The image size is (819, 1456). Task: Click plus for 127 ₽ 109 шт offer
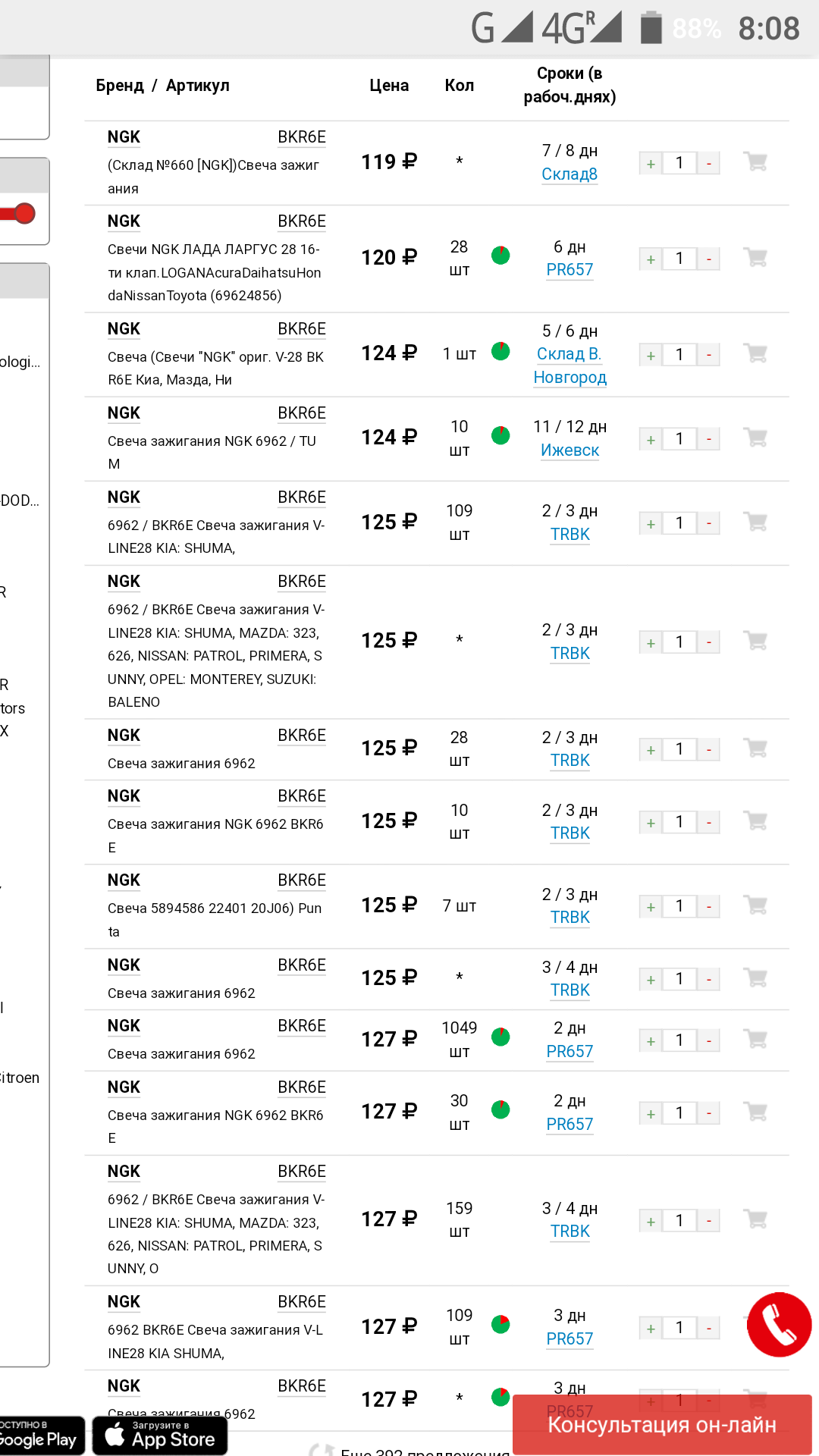coord(651,1328)
